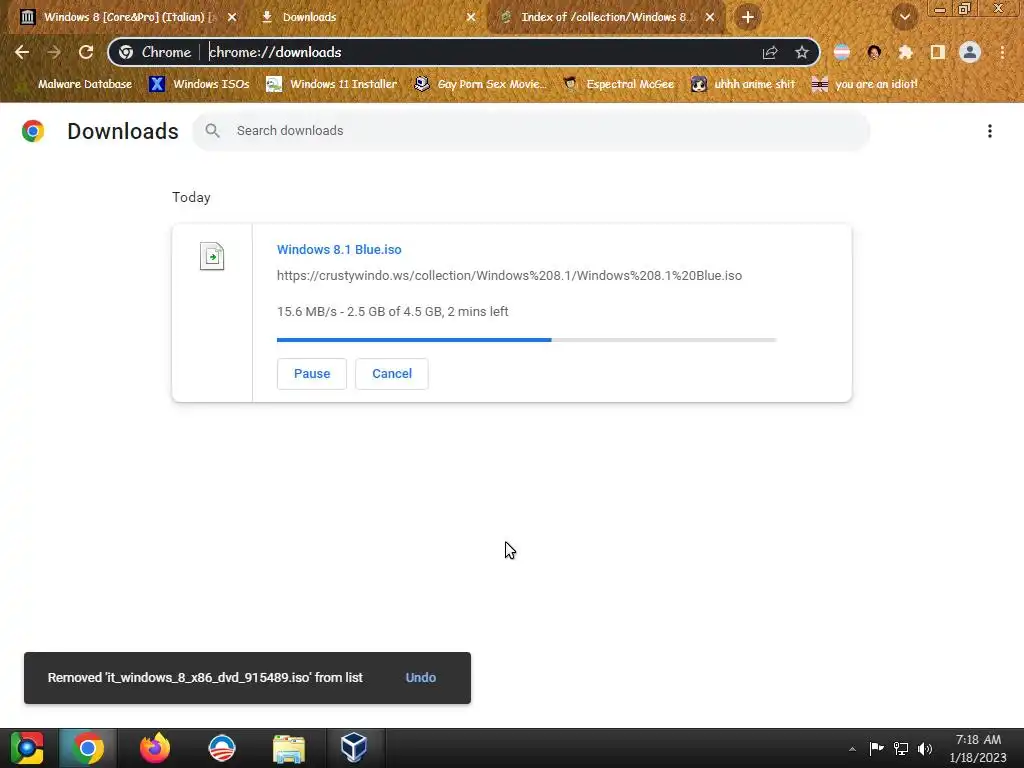Image resolution: width=1024 pixels, height=768 pixels.
Task: Switch to Index of /collection/Windows 8 tab
Action: coord(607,17)
